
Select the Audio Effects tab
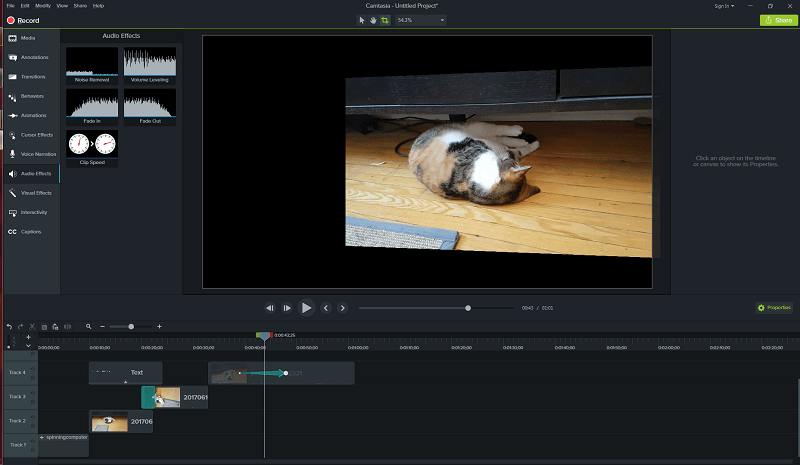click(32, 174)
